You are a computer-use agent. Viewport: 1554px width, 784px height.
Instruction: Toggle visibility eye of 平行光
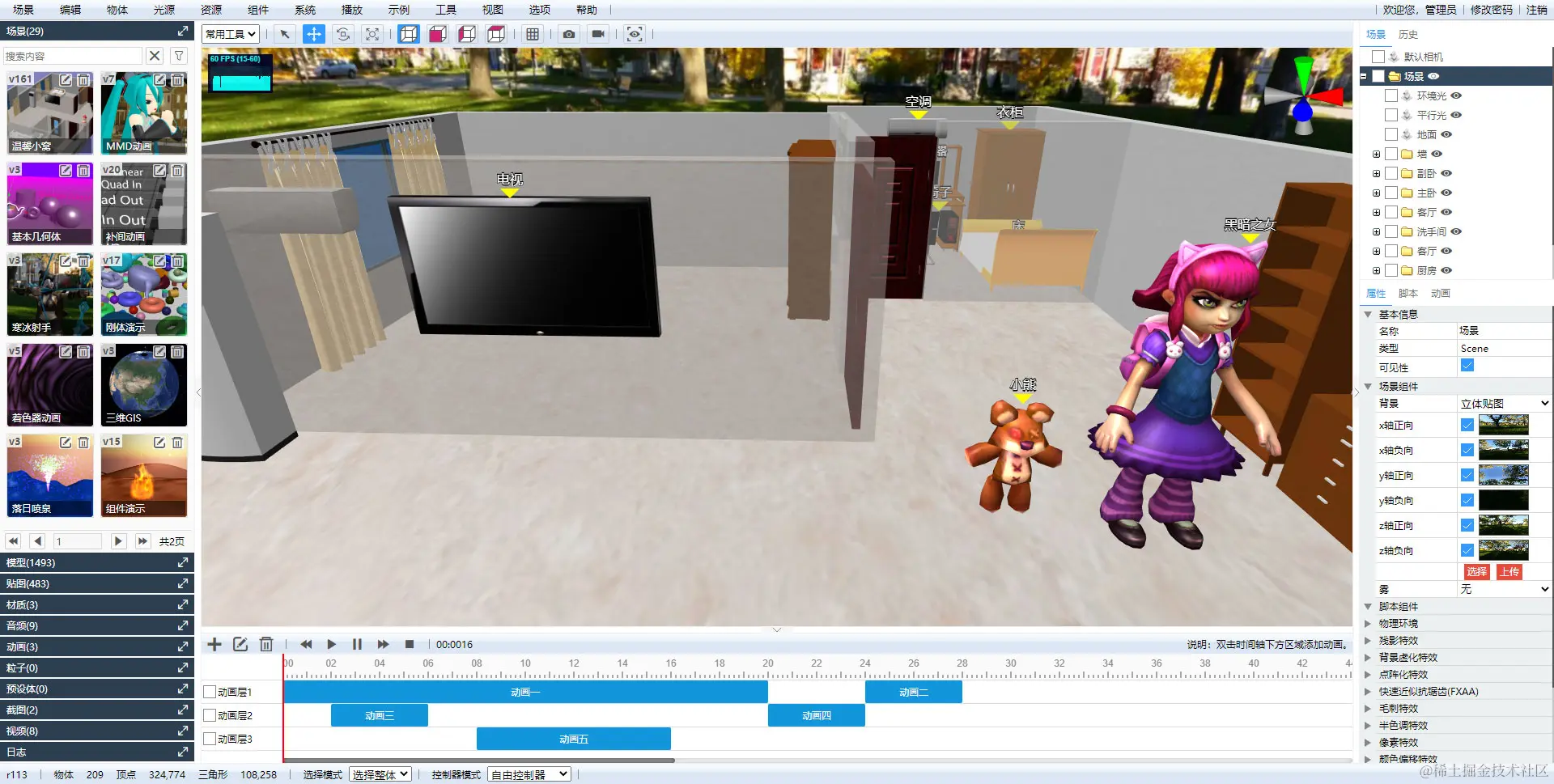coord(1456,115)
